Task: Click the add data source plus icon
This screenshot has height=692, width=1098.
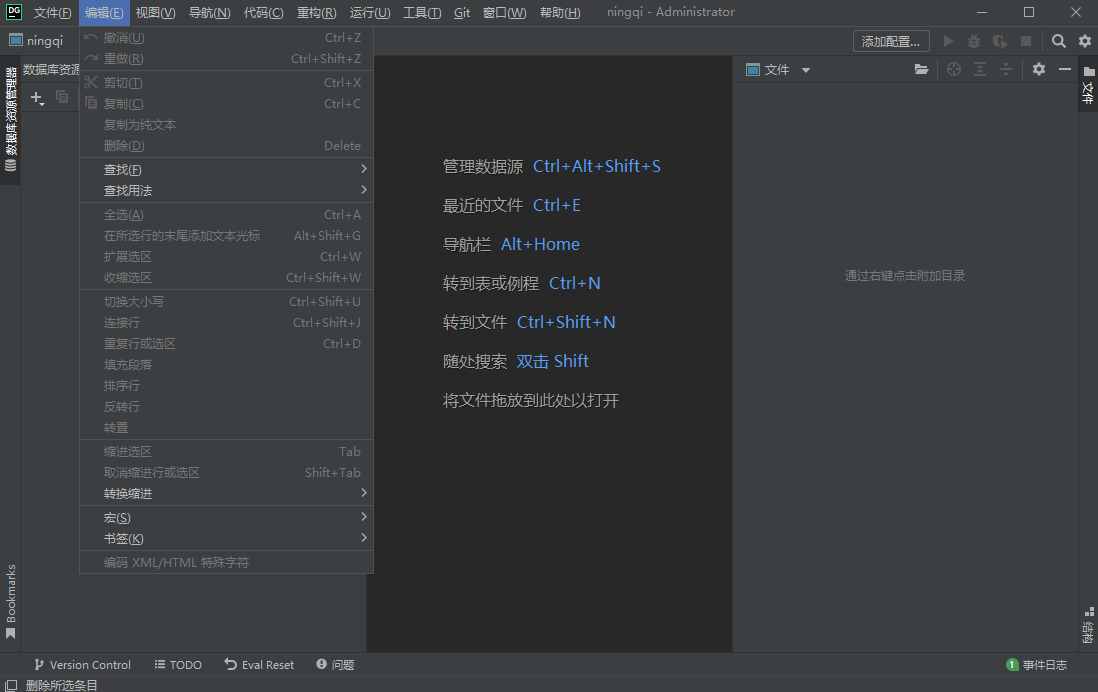Action: coord(37,97)
